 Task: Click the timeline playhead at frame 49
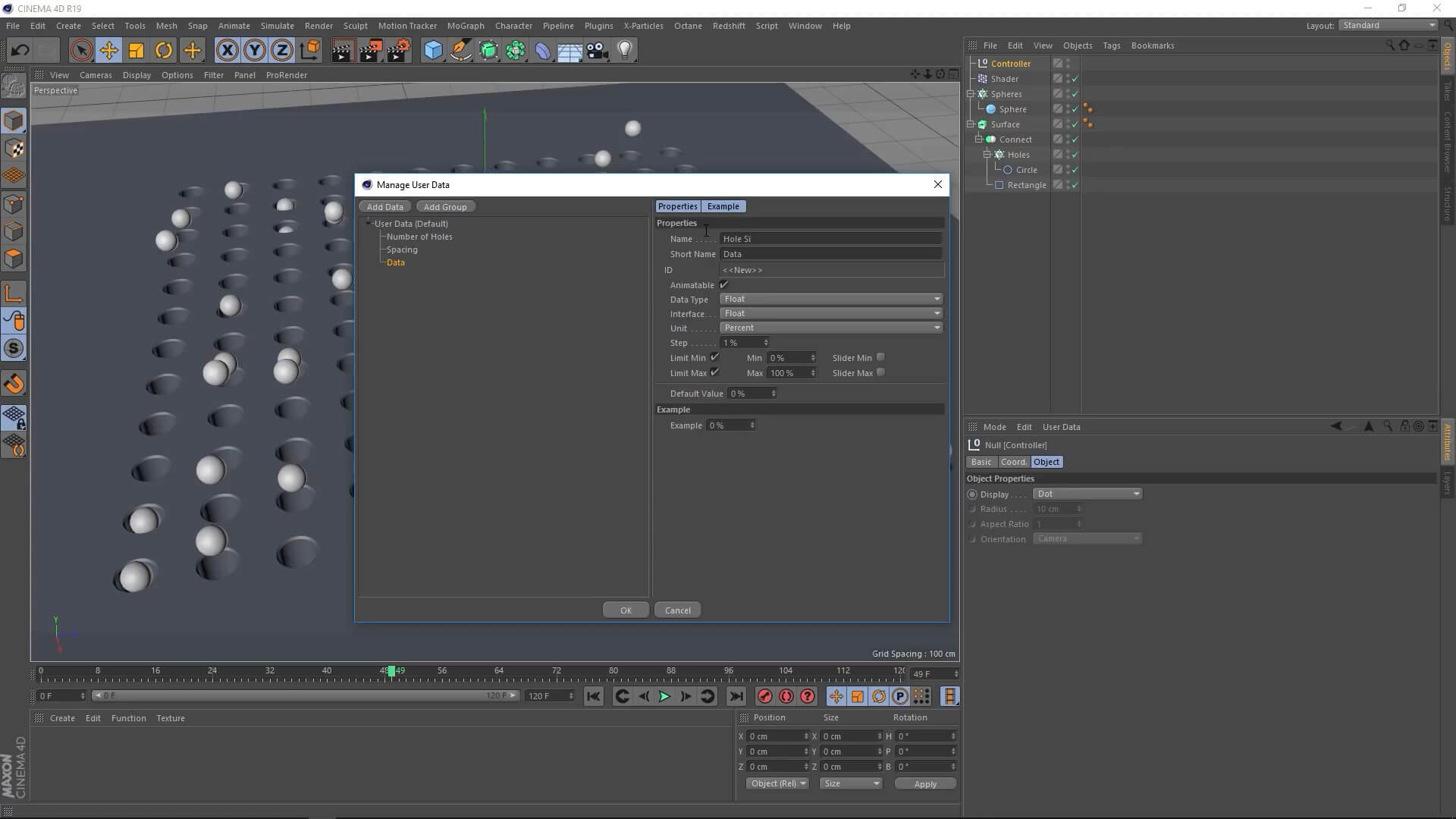391,671
